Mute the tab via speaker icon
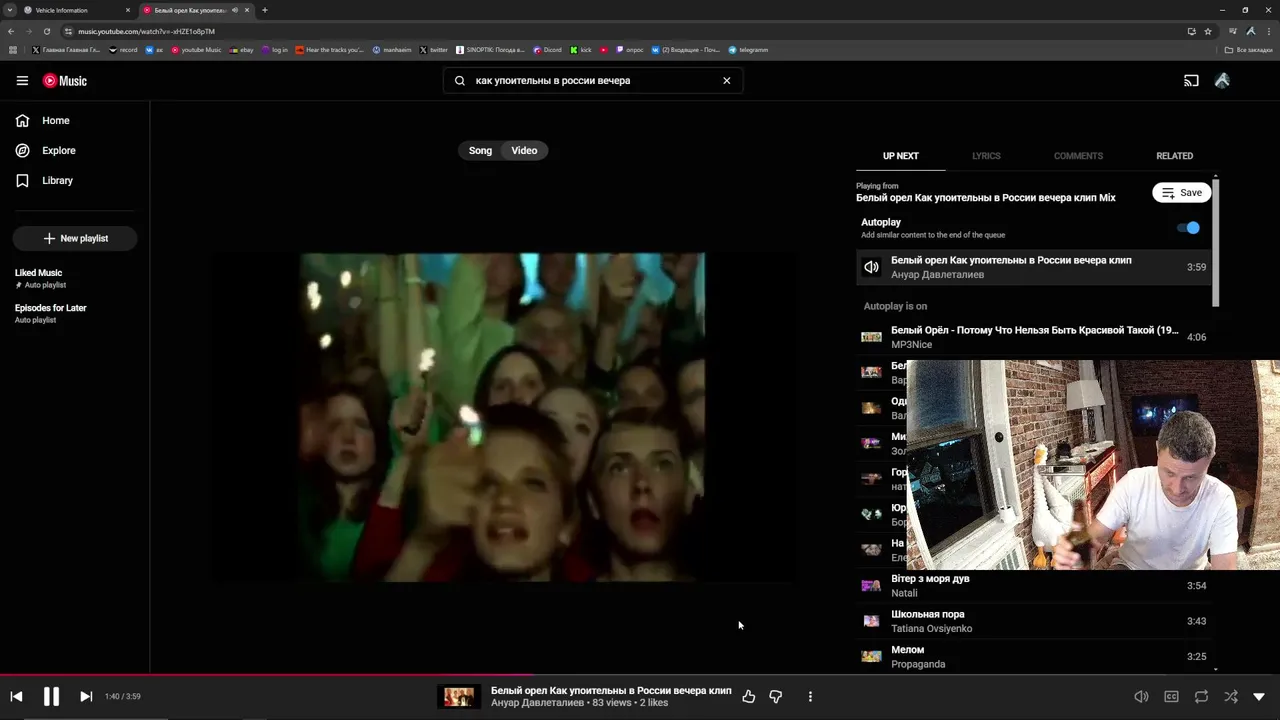This screenshot has height=720, width=1280. point(235,10)
